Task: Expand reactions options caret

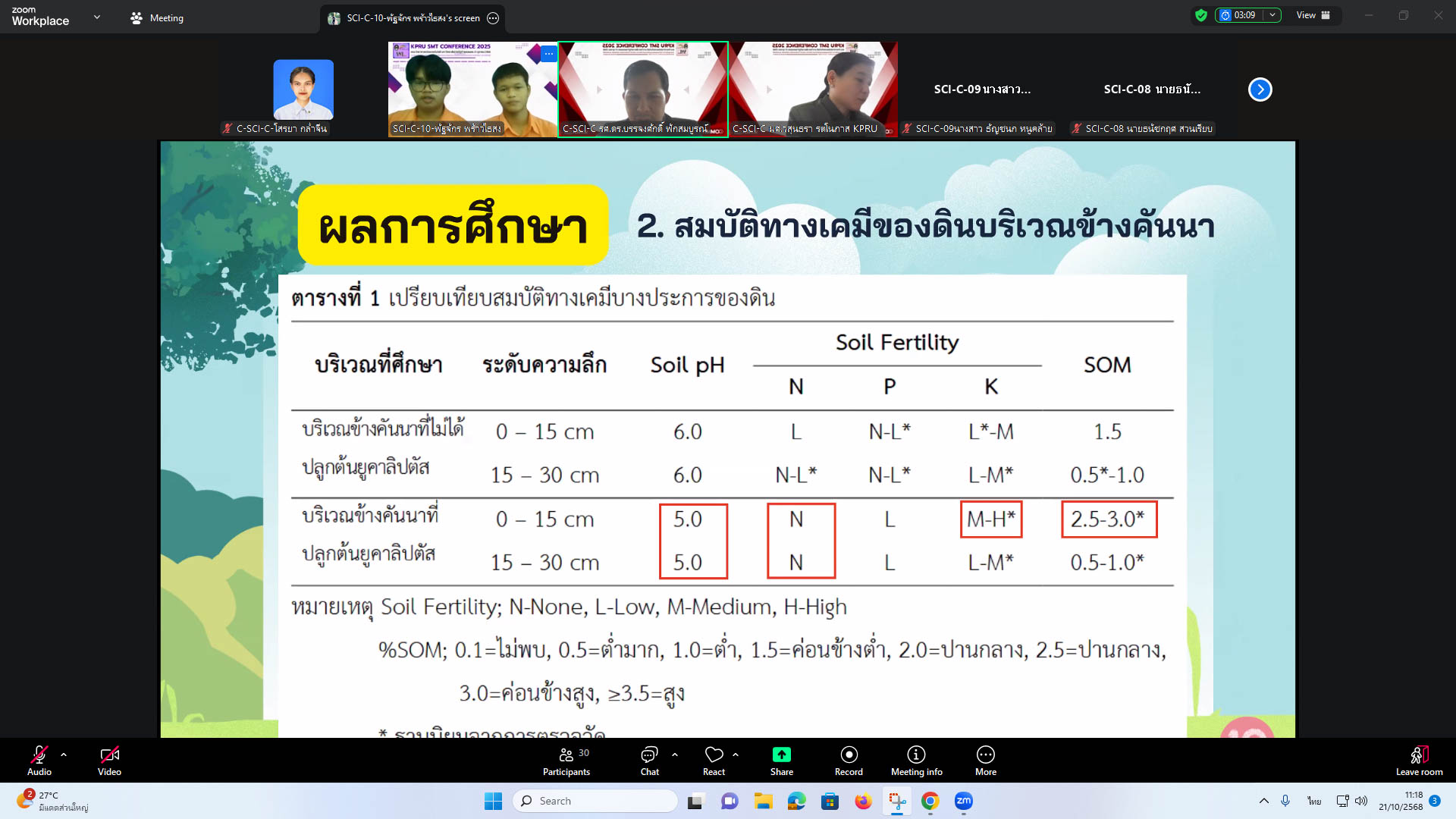Action: pyautogui.click(x=736, y=755)
